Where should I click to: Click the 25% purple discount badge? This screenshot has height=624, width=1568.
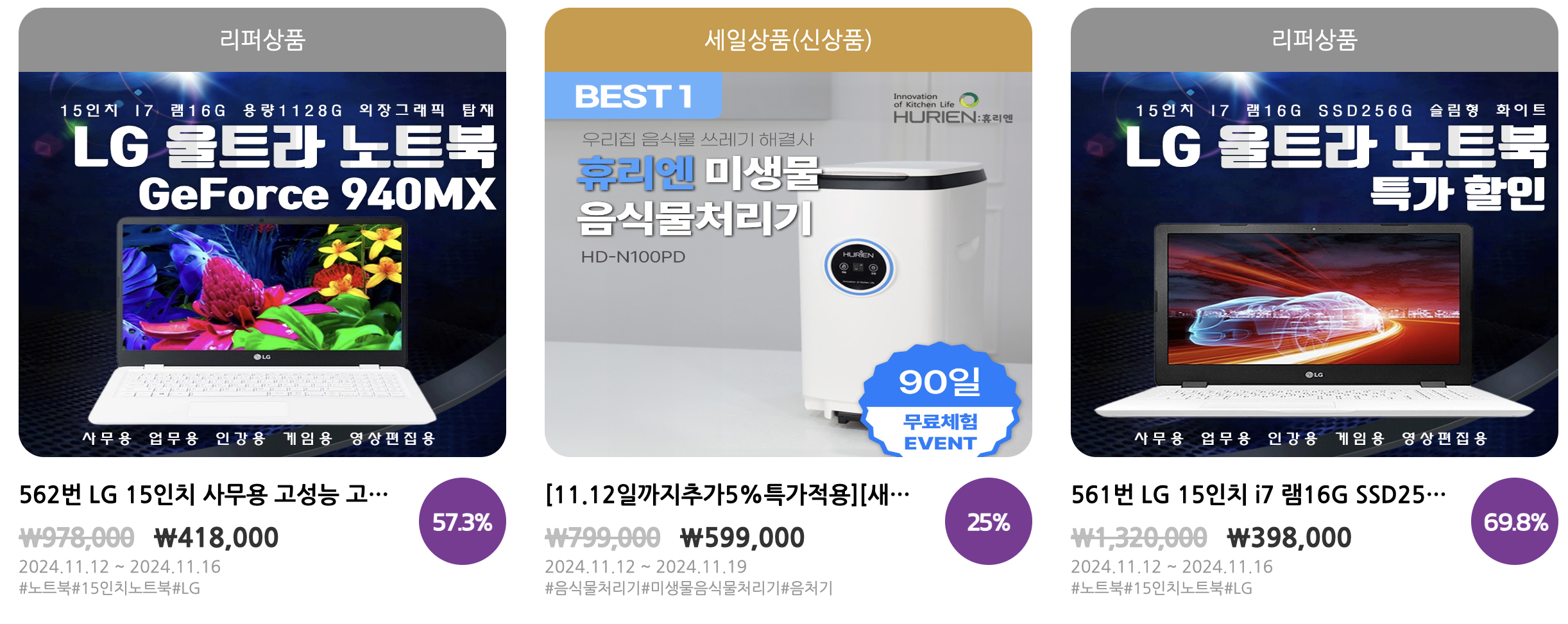pyautogui.click(x=989, y=521)
